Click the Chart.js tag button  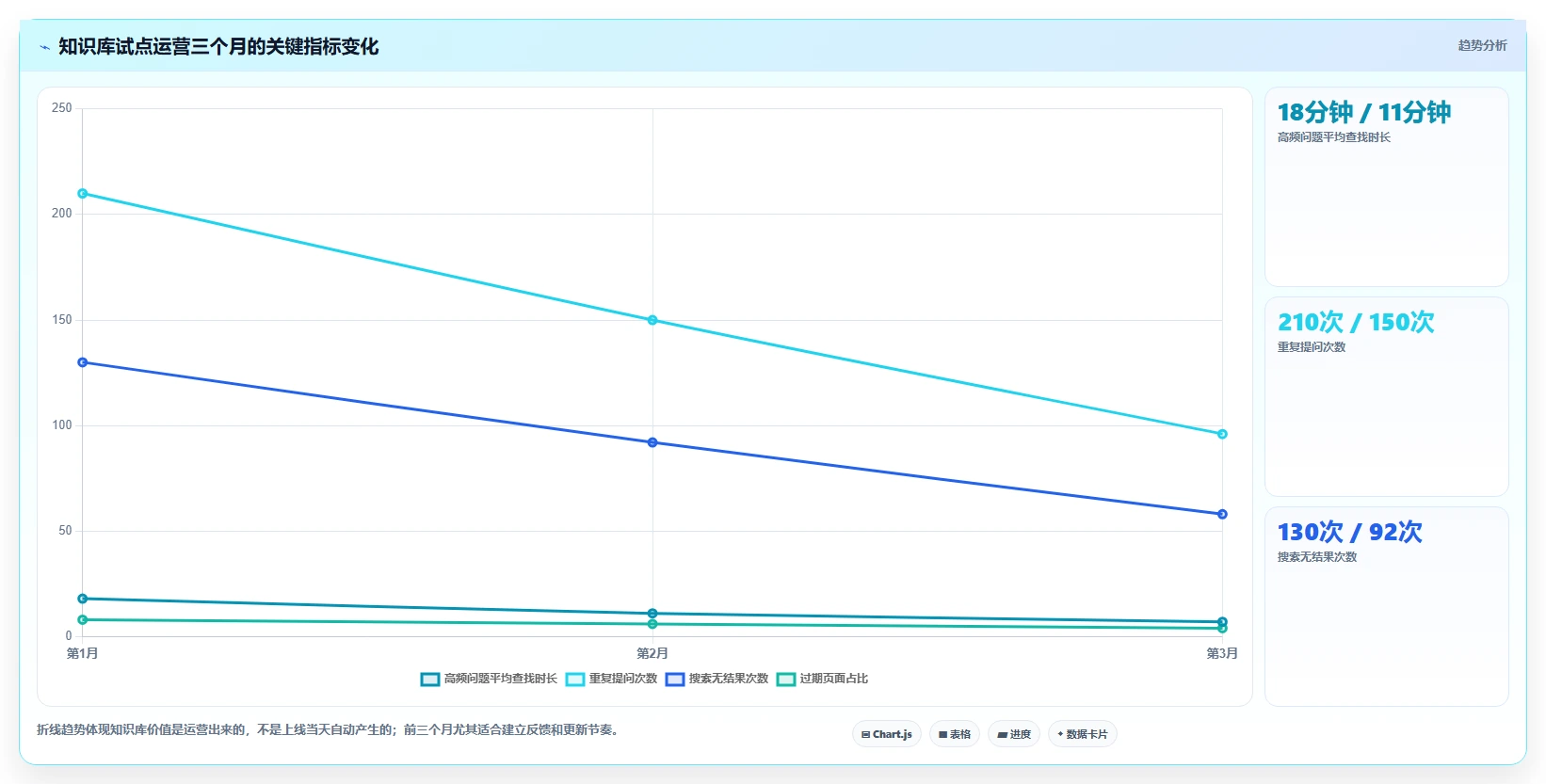[x=887, y=734]
